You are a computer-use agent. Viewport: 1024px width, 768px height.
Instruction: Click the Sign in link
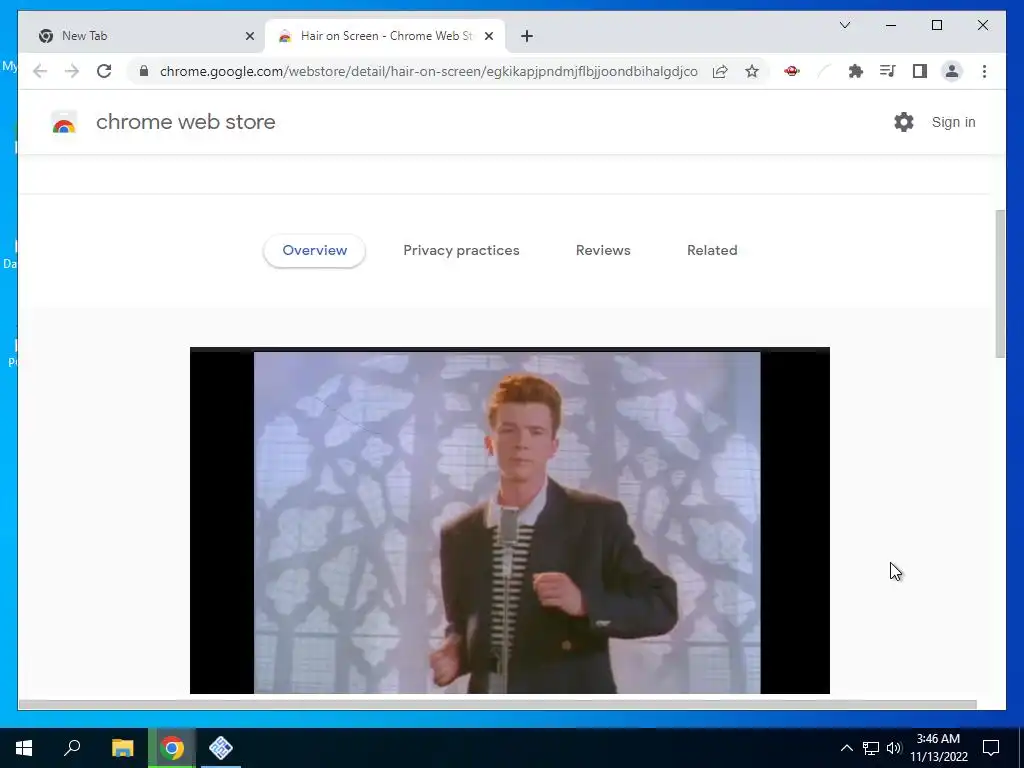click(x=953, y=122)
